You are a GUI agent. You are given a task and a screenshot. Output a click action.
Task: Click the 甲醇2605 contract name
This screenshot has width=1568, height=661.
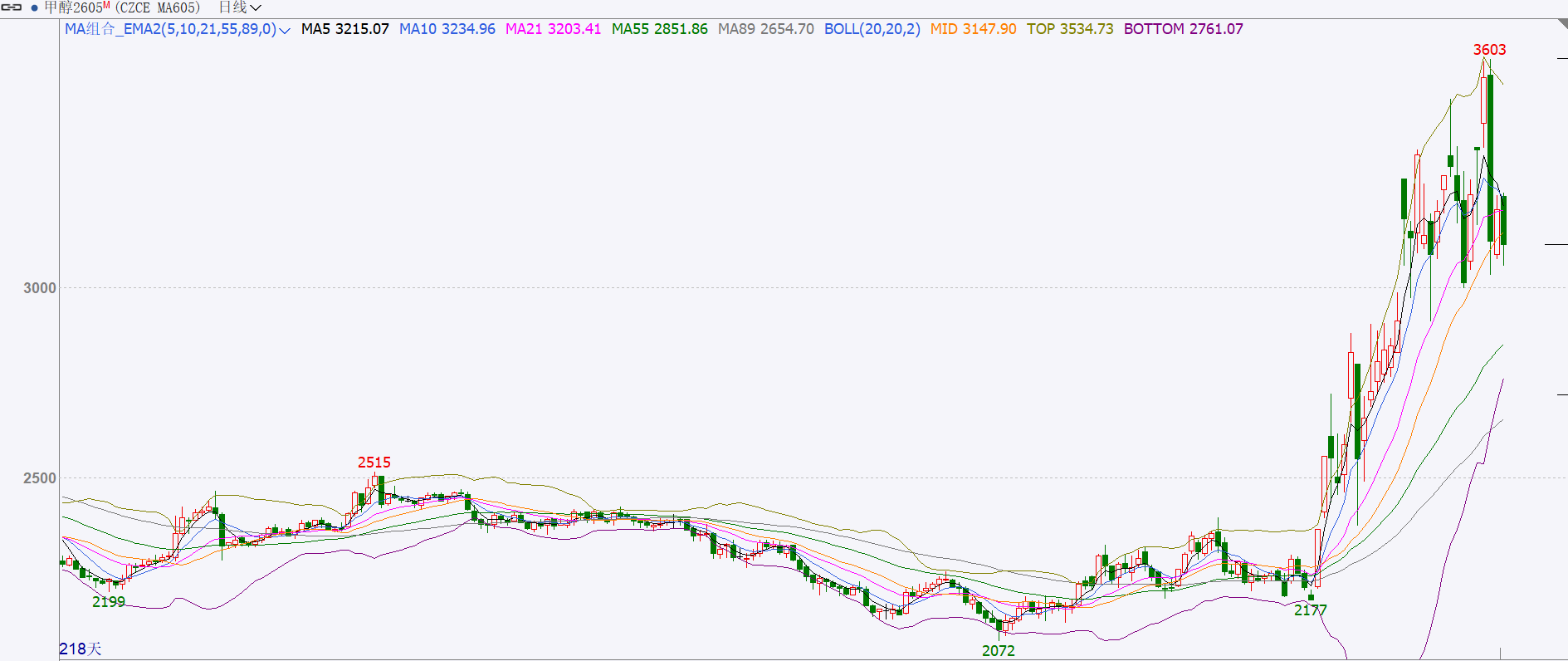click(x=73, y=7)
